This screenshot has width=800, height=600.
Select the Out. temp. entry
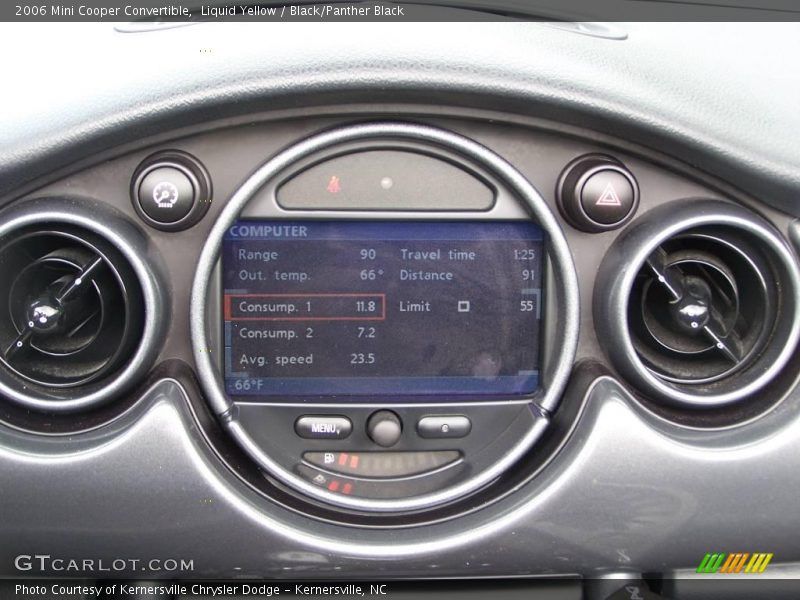click(x=310, y=275)
